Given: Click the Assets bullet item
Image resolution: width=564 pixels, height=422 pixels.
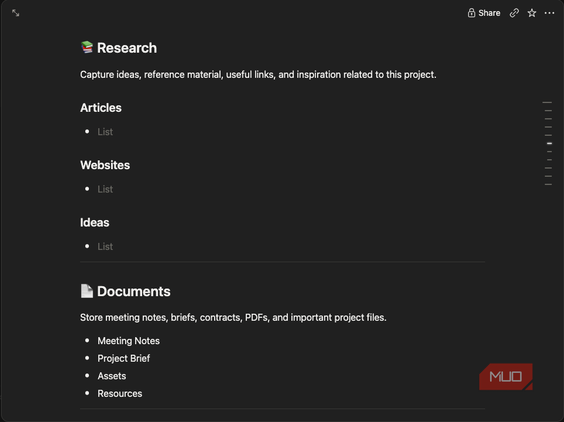Looking at the screenshot, I should [x=112, y=376].
